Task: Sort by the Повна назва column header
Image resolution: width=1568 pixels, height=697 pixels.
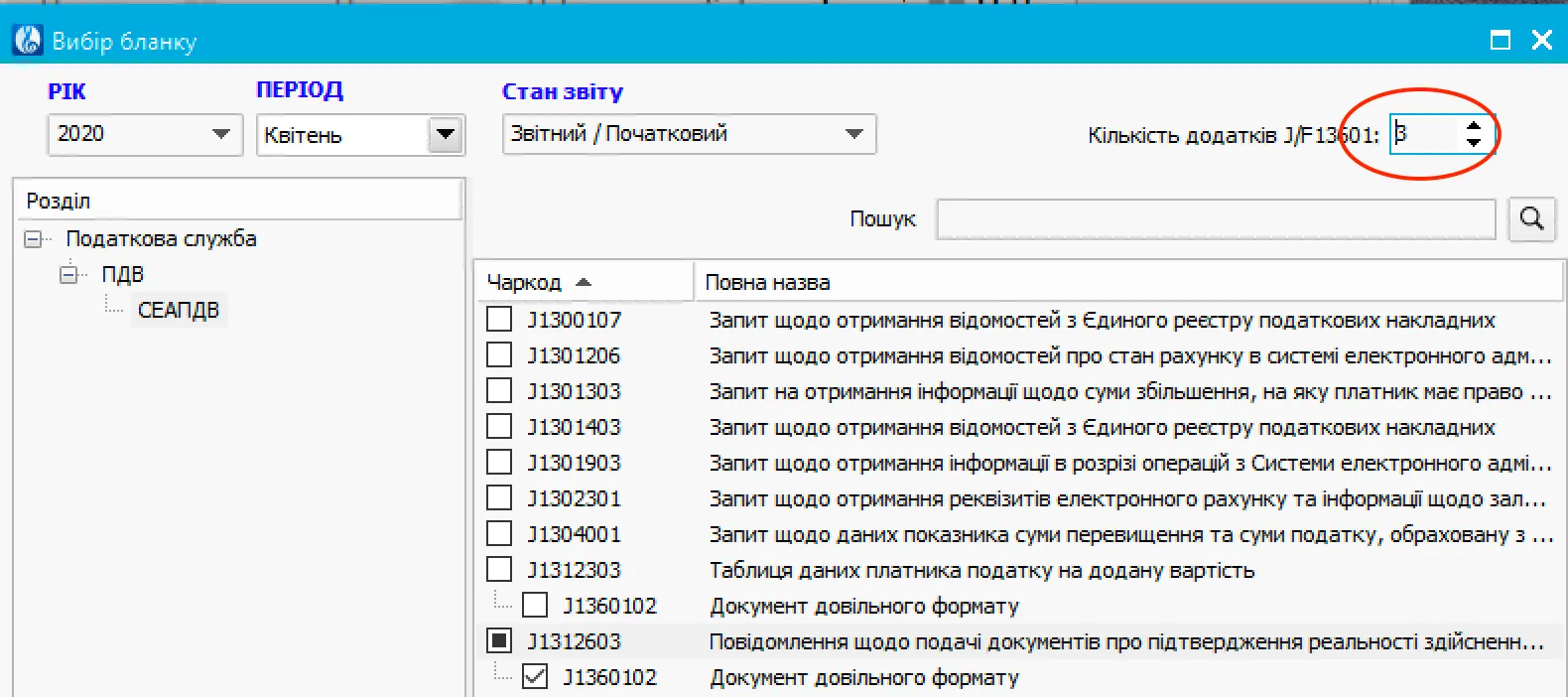Action: pos(1128,283)
